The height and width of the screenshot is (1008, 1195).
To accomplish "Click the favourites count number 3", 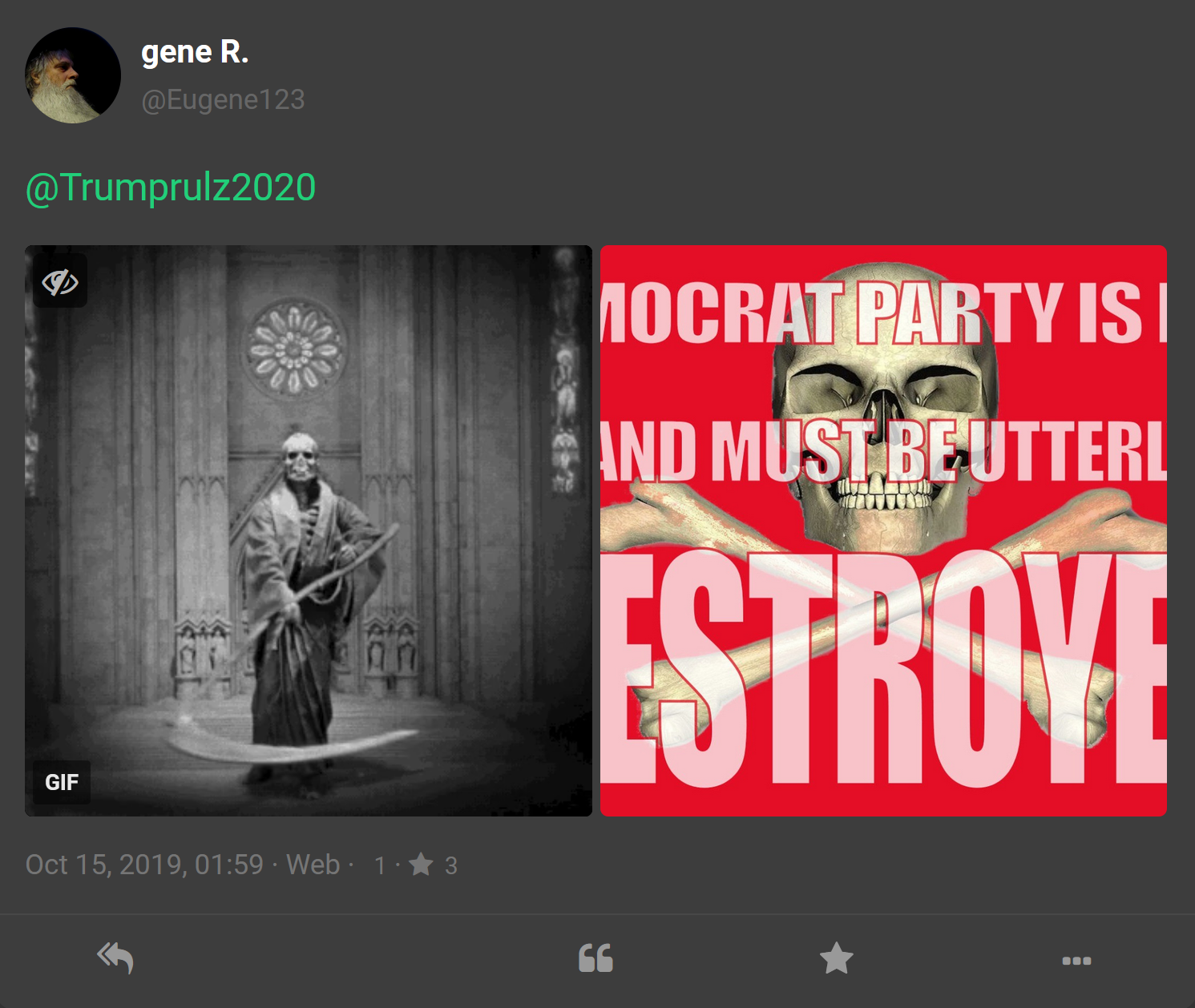I will (x=451, y=865).
